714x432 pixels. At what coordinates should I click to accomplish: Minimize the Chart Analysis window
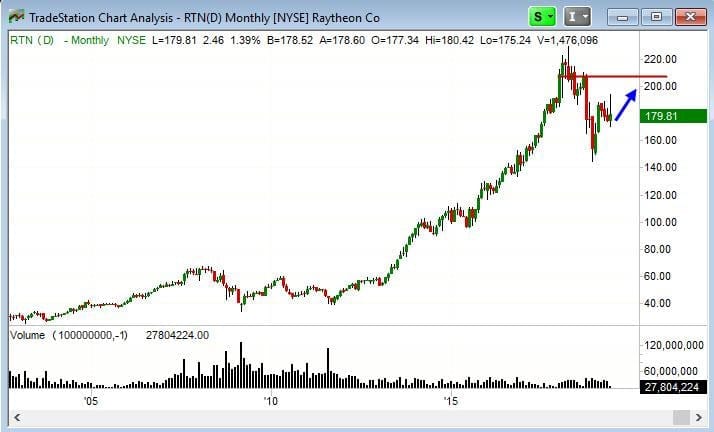pos(624,17)
